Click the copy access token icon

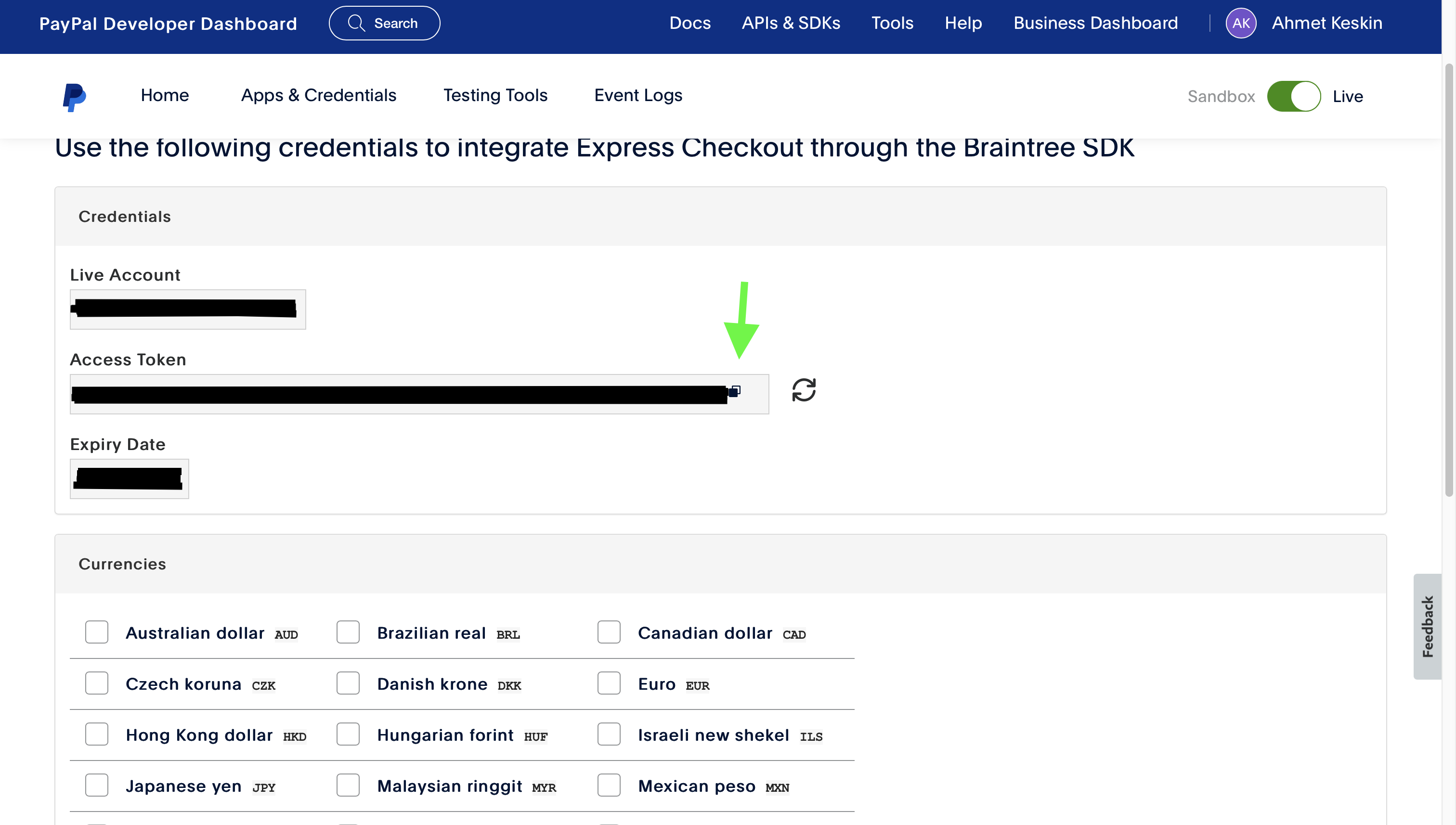[735, 391]
